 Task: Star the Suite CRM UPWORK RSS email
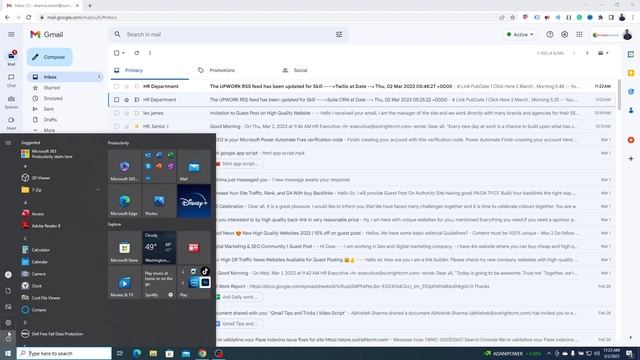(127, 100)
